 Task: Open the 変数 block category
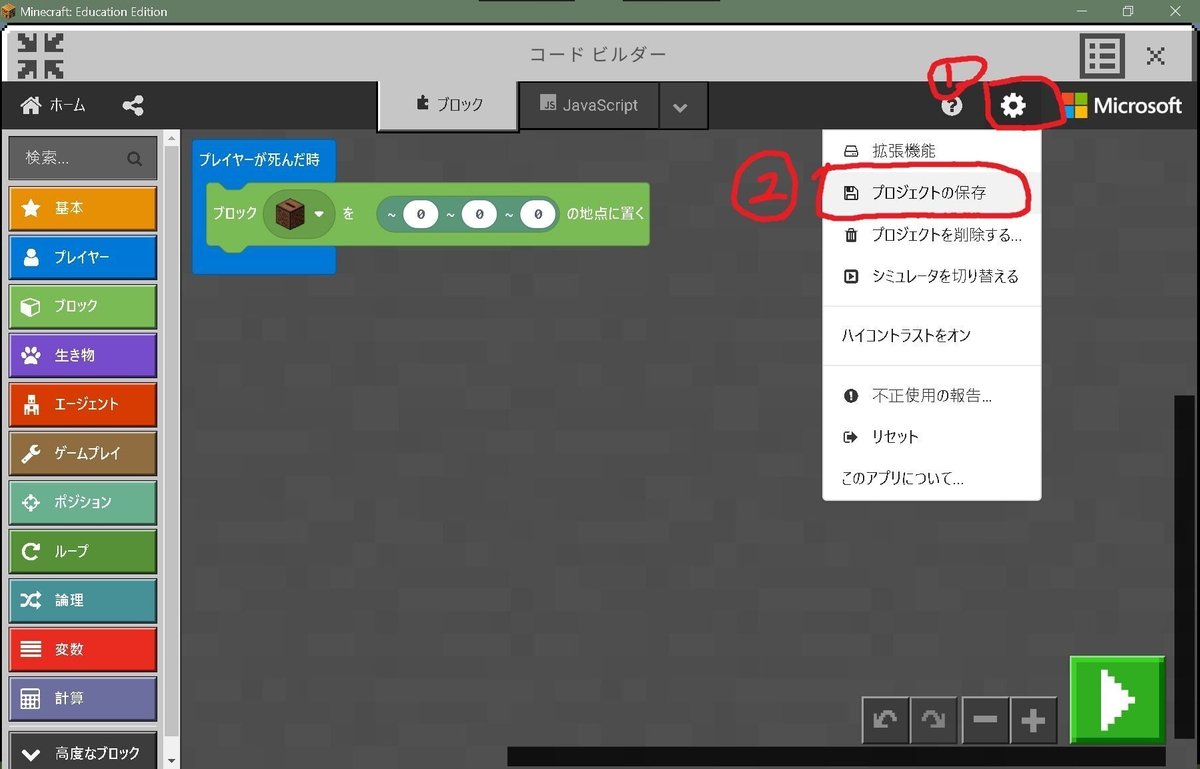(x=83, y=649)
